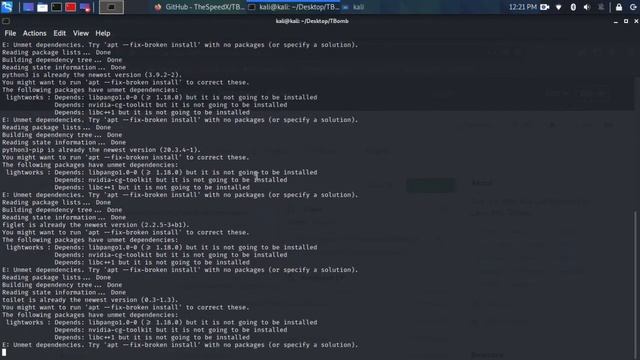Click the terminal cursor block at prompt
The image size is (640, 360).
coord(4,352)
